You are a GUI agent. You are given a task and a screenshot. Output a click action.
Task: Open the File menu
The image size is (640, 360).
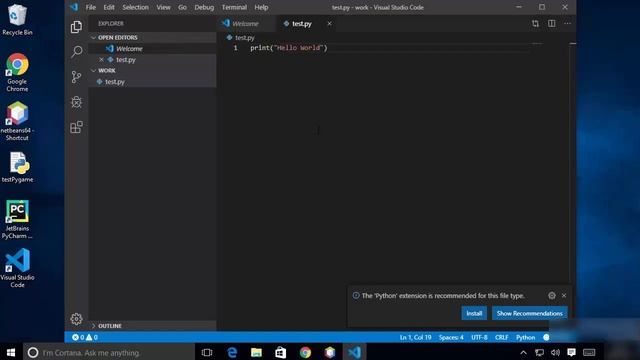(91, 7)
